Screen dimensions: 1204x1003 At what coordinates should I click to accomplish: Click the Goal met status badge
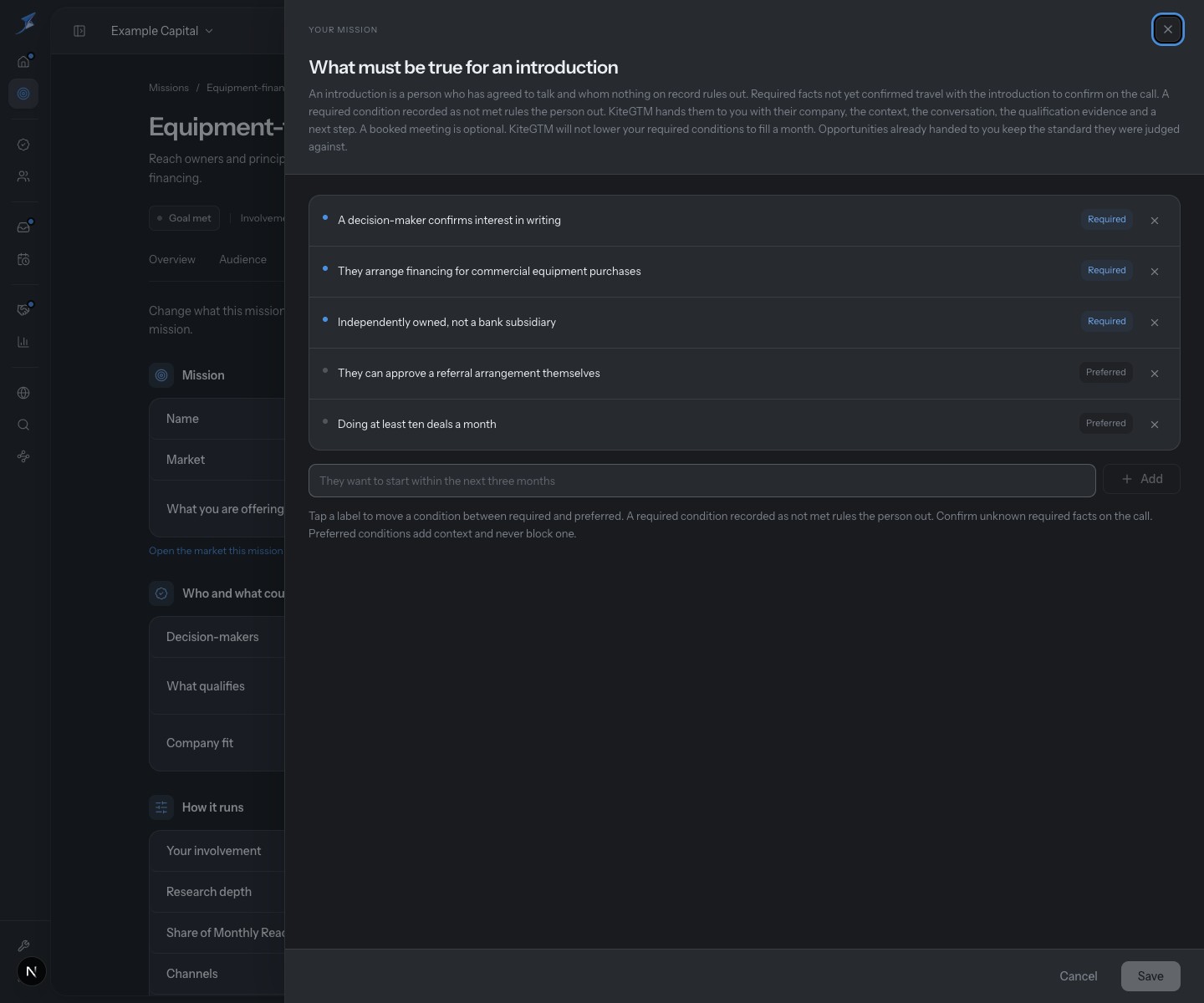[184, 218]
